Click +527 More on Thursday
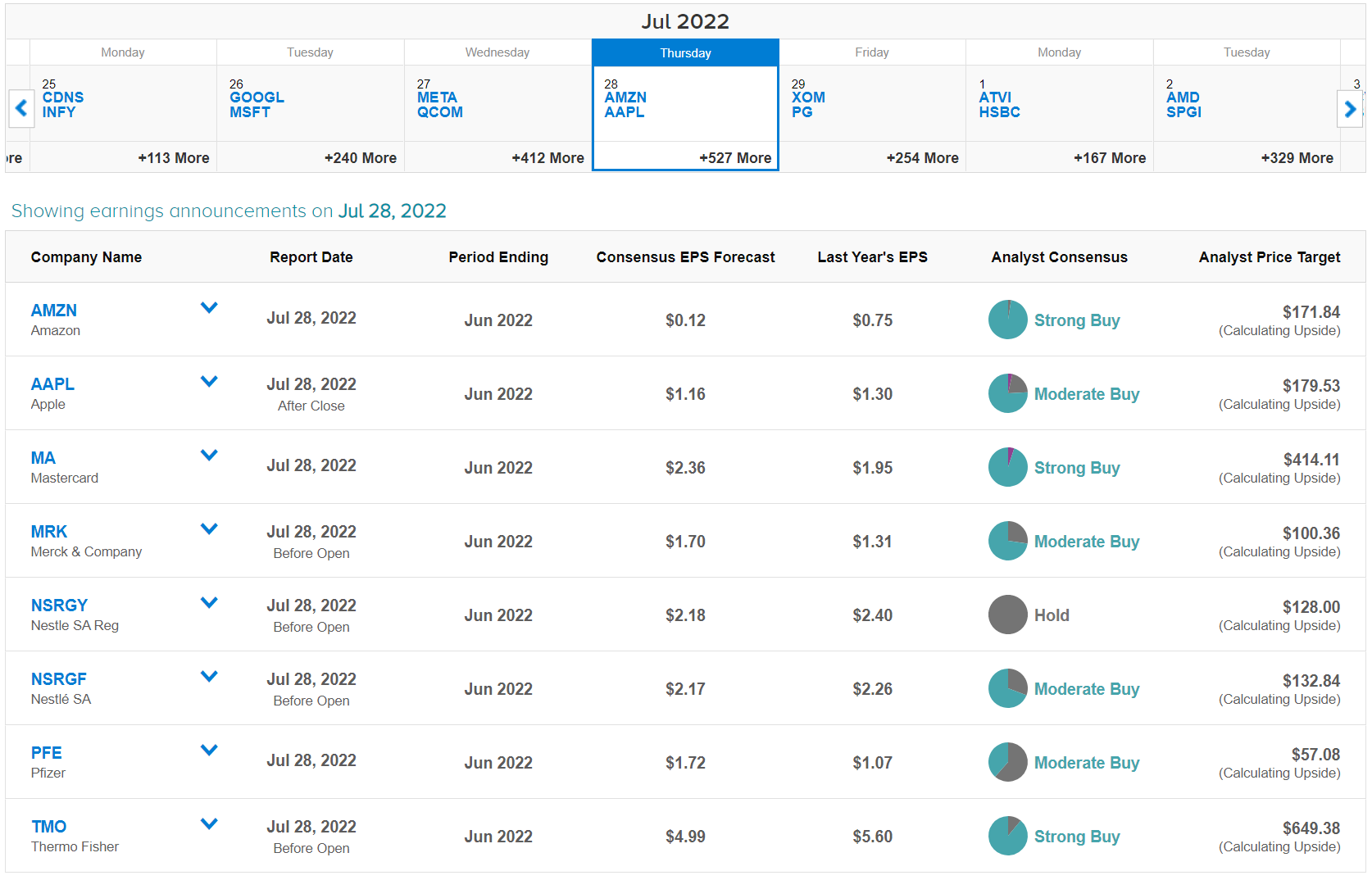 735,157
